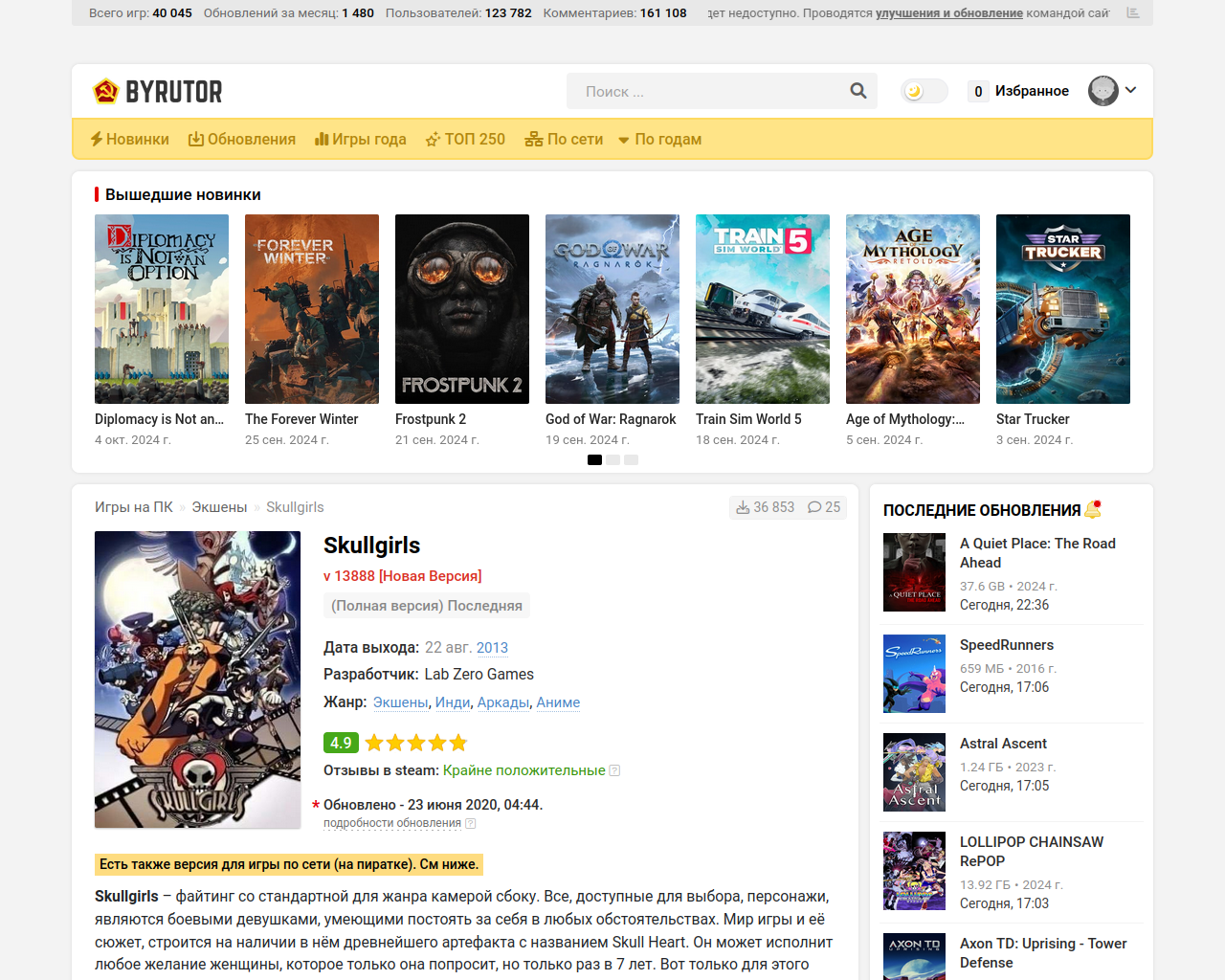
Task: Open SpeedRunners thumbnail
Action: (914, 674)
